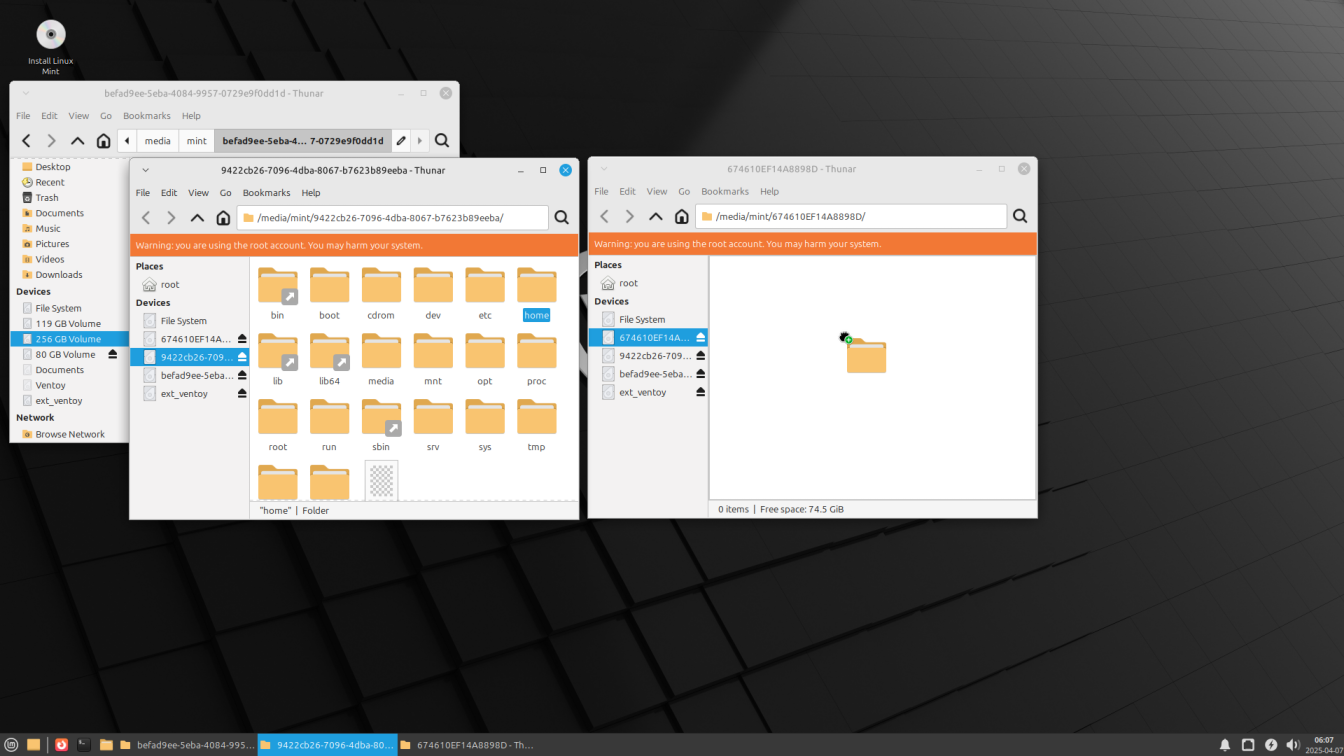Screen dimensions: 1344x756
Task: Open the File menu in 9422cb26 window
Action: [x=143, y=193]
